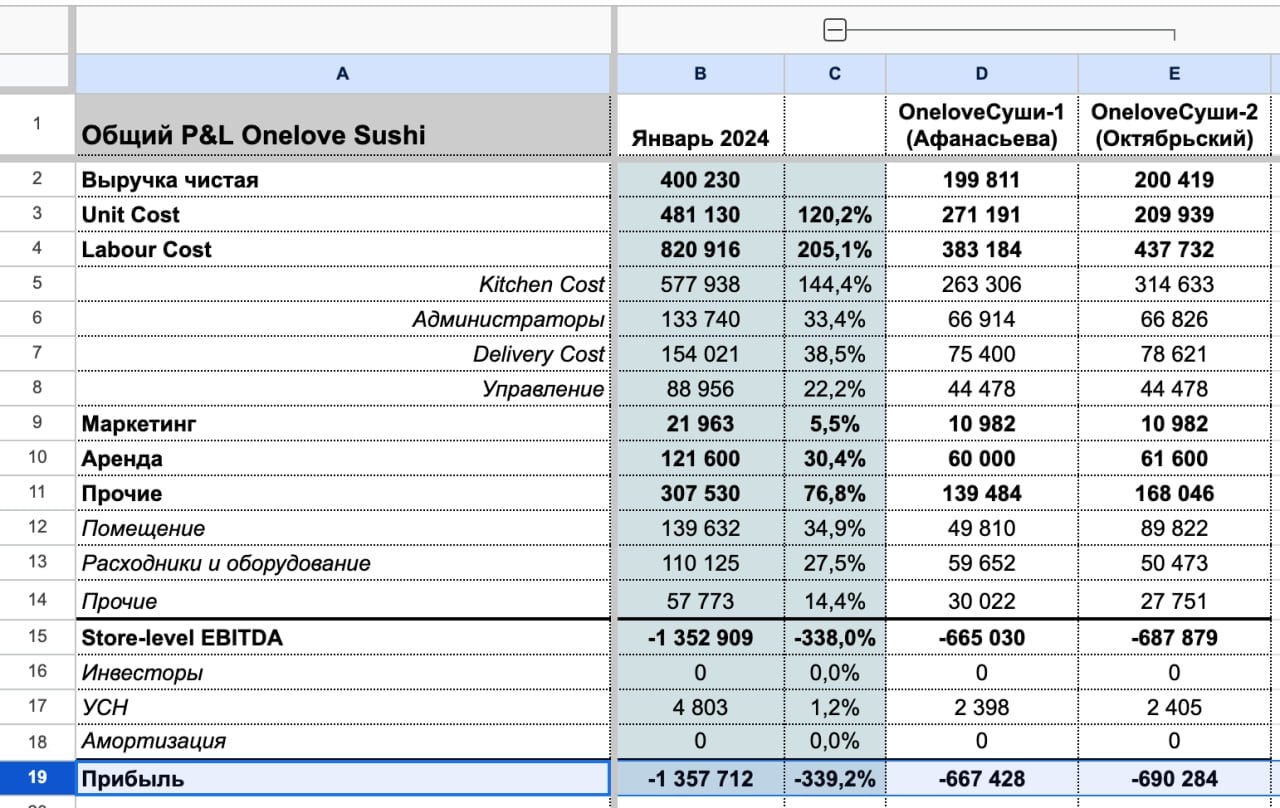Select the 'Аренда' label cell
The image size is (1280, 808).
click(343, 458)
